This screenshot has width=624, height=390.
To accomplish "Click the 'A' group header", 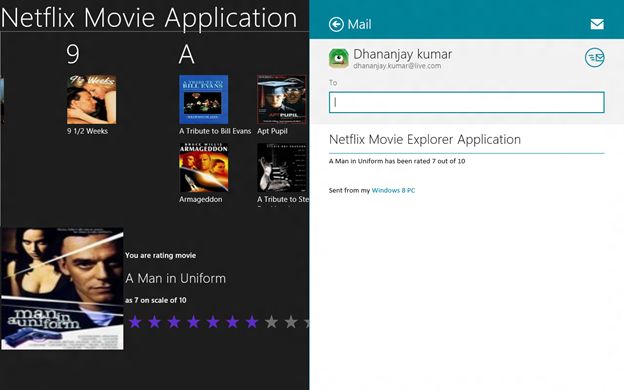I will click(x=186, y=54).
